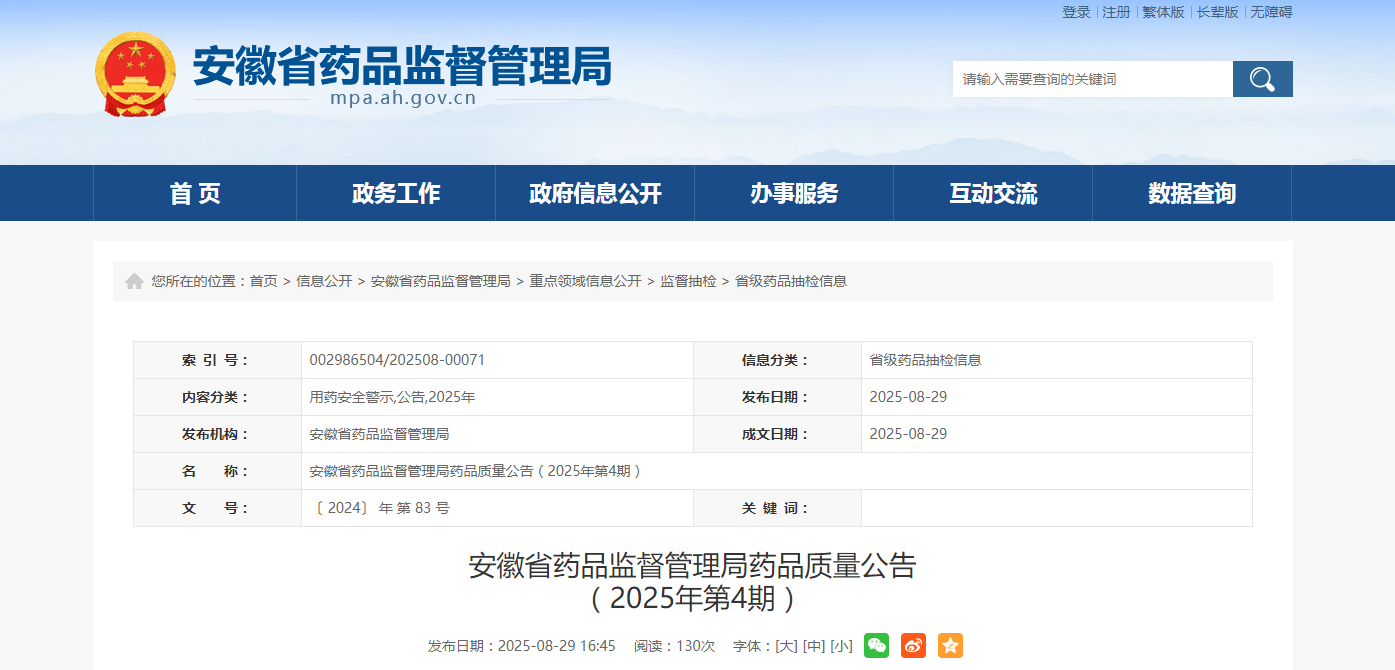Click the 阅读：130次 read count
Viewport: 1395px width, 670px height.
click(x=674, y=646)
